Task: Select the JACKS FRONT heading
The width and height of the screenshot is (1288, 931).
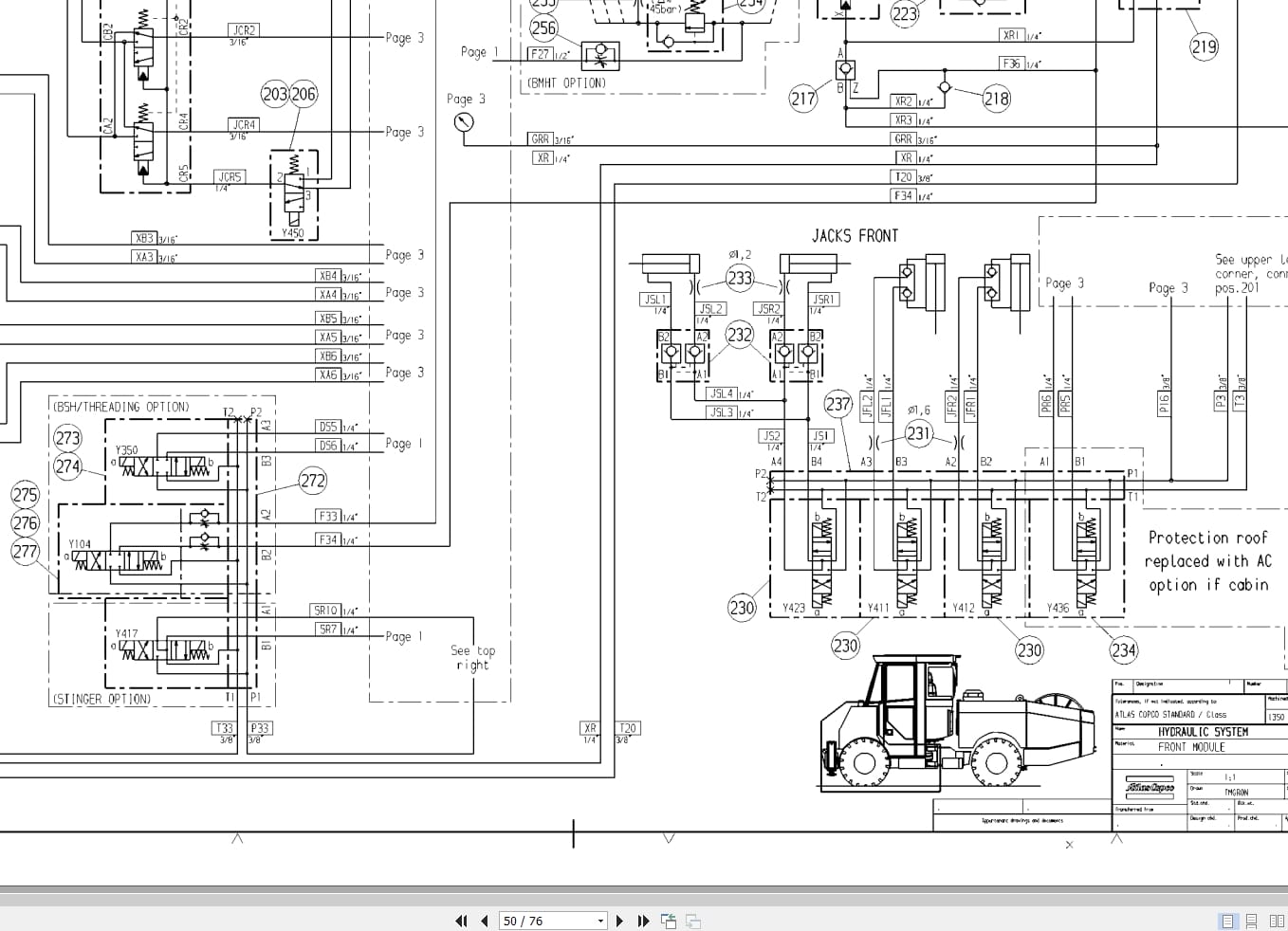Action: click(855, 235)
